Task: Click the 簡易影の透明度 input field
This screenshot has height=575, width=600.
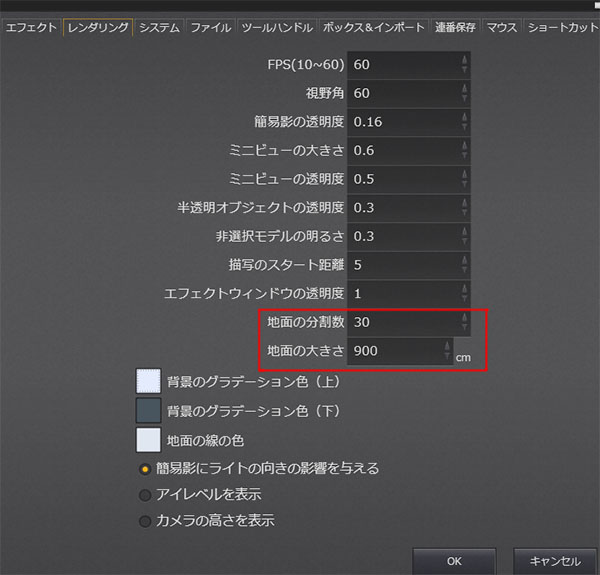Action: click(x=402, y=122)
